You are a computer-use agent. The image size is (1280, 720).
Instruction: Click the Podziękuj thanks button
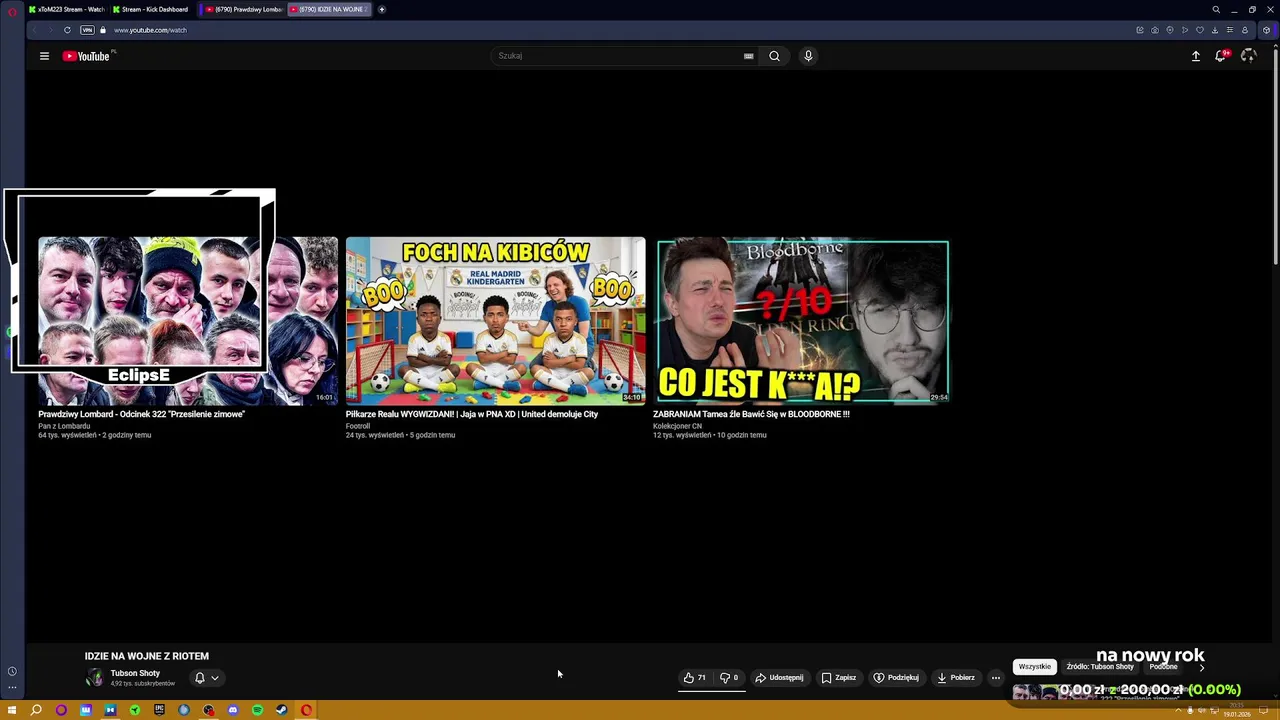[x=896, y=678]
